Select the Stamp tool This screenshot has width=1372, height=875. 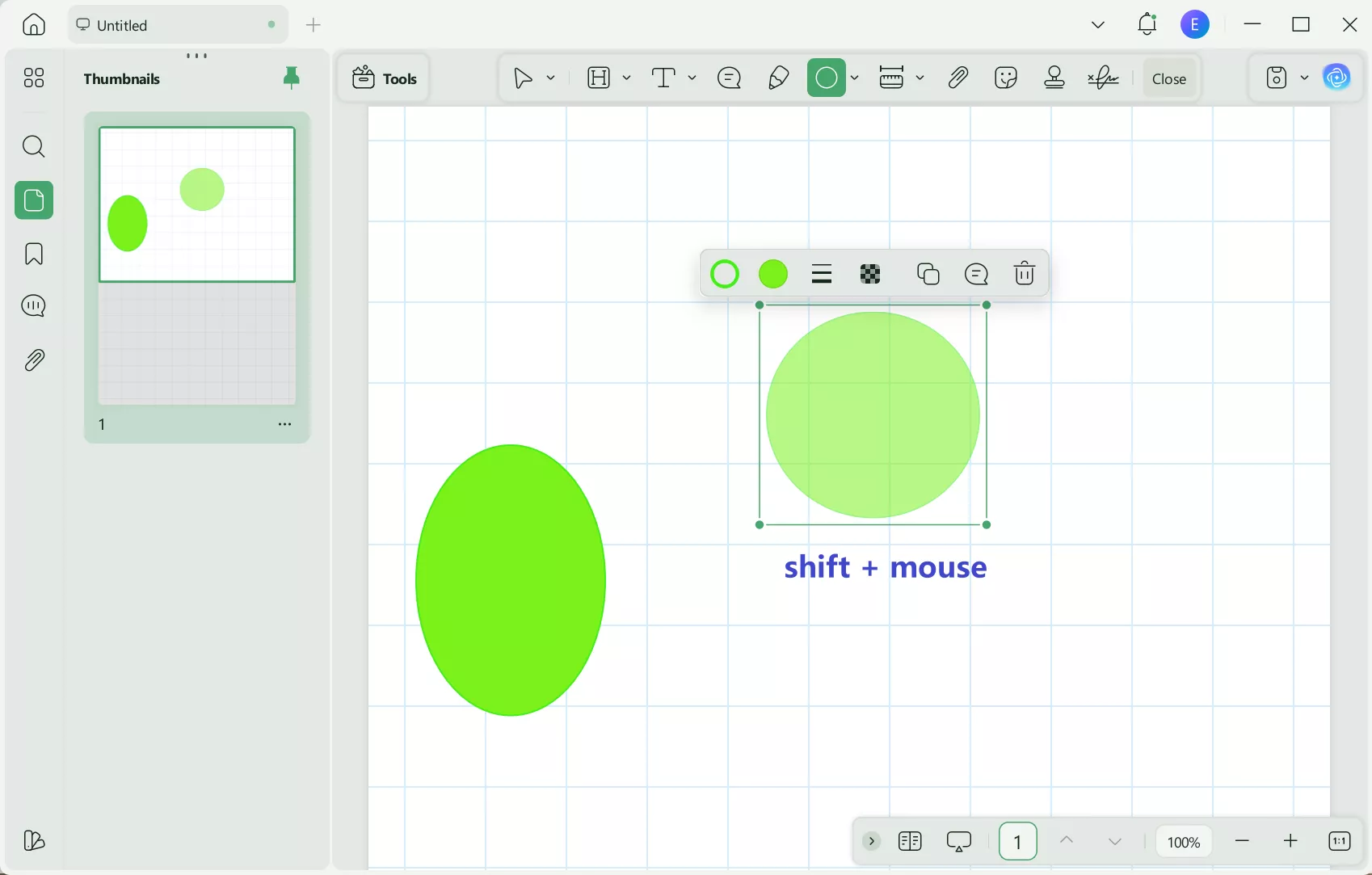click(x=1054, y=78)
